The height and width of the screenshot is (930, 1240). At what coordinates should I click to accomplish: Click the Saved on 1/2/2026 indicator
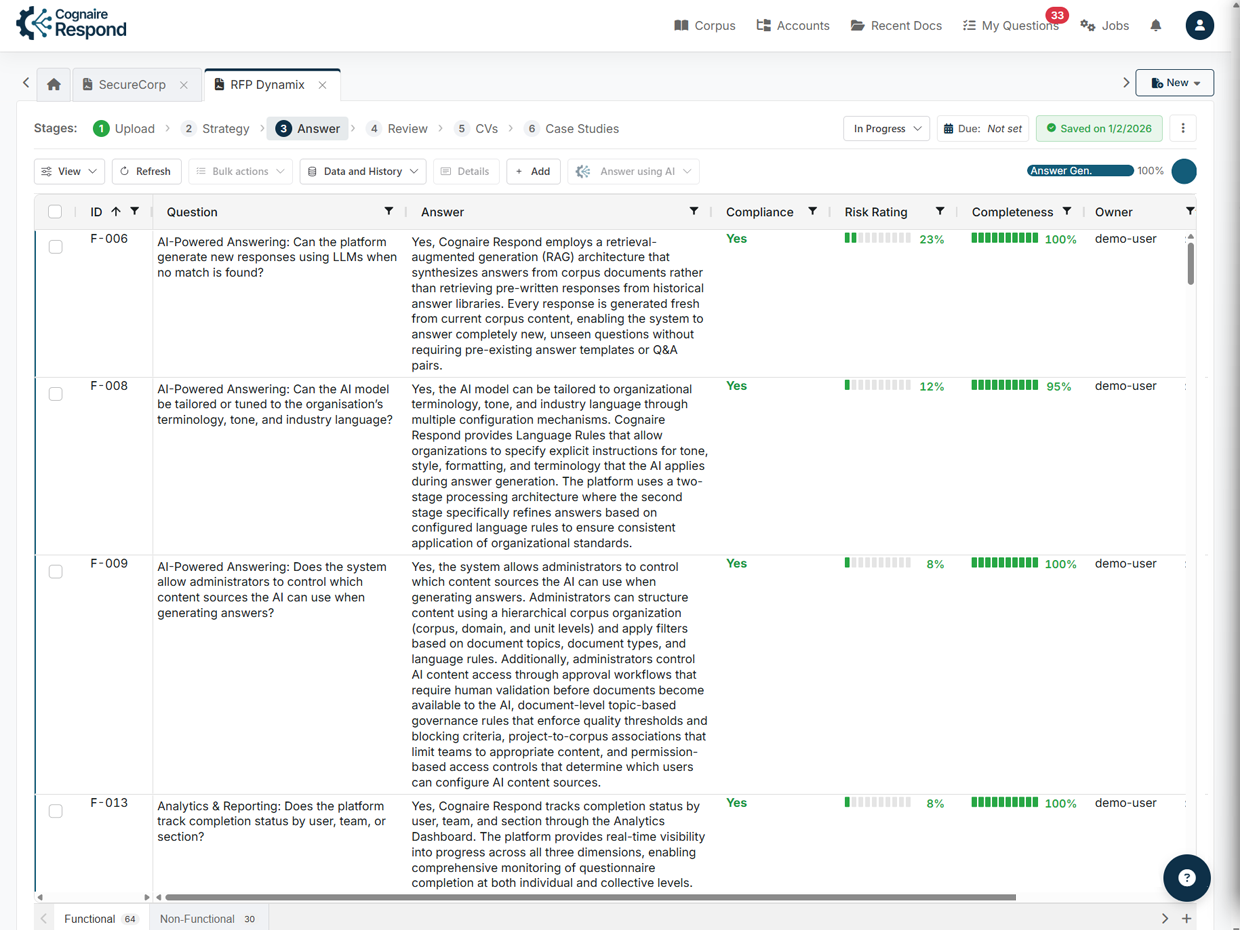click(1099, 130)
